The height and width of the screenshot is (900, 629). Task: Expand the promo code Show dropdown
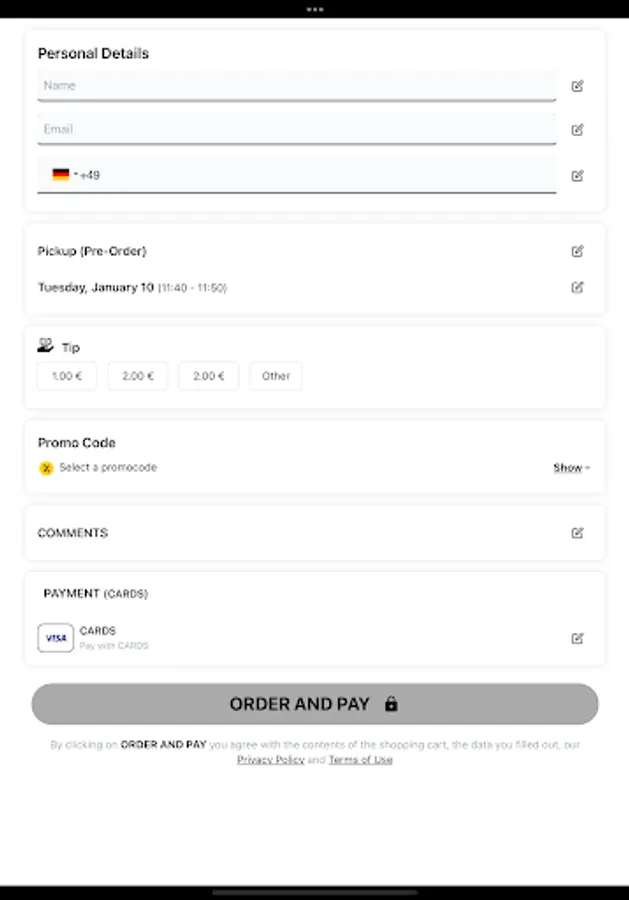(572, 468)
